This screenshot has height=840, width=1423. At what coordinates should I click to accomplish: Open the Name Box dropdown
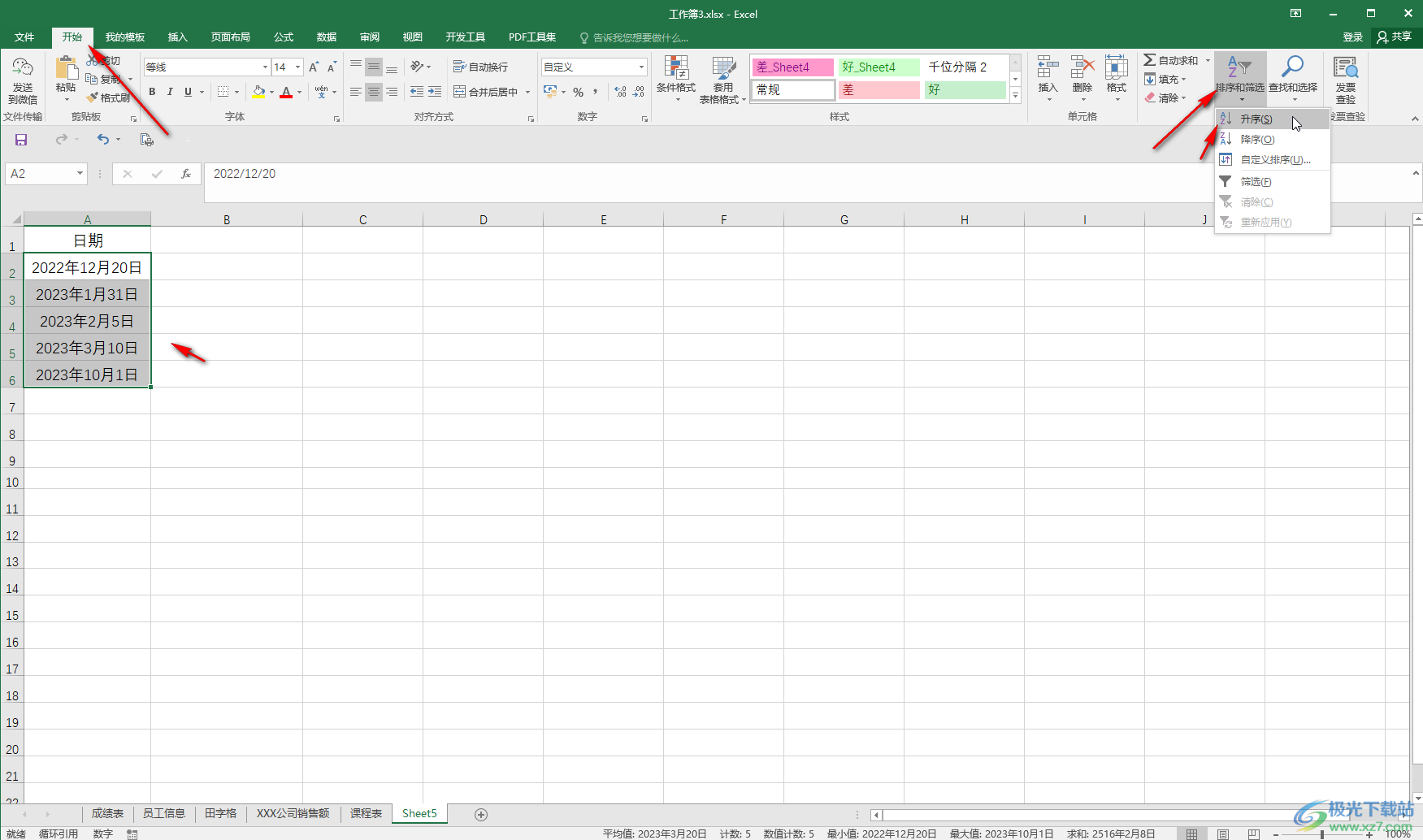point(80,174)
